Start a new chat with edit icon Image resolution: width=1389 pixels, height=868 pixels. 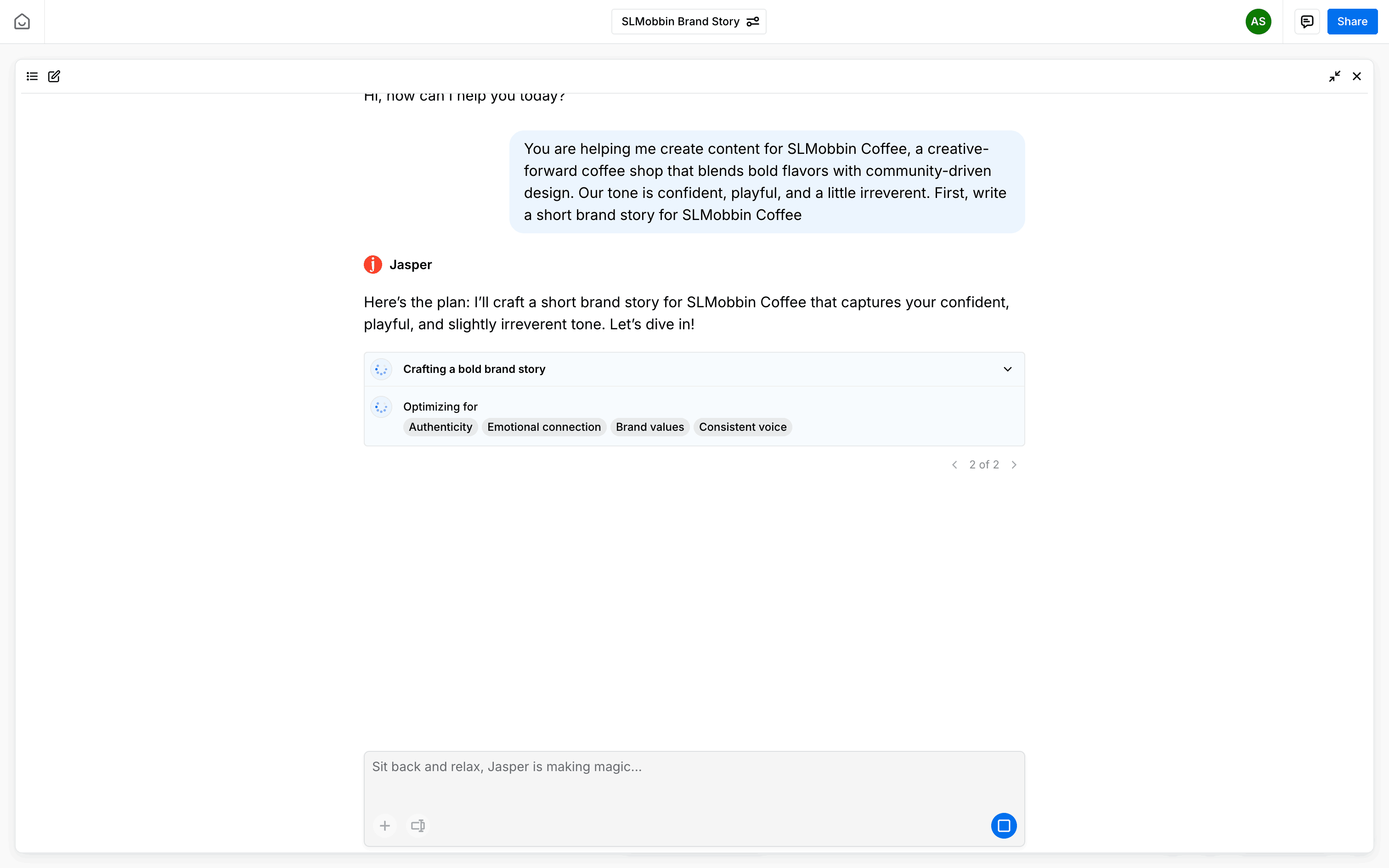(54, 76)
